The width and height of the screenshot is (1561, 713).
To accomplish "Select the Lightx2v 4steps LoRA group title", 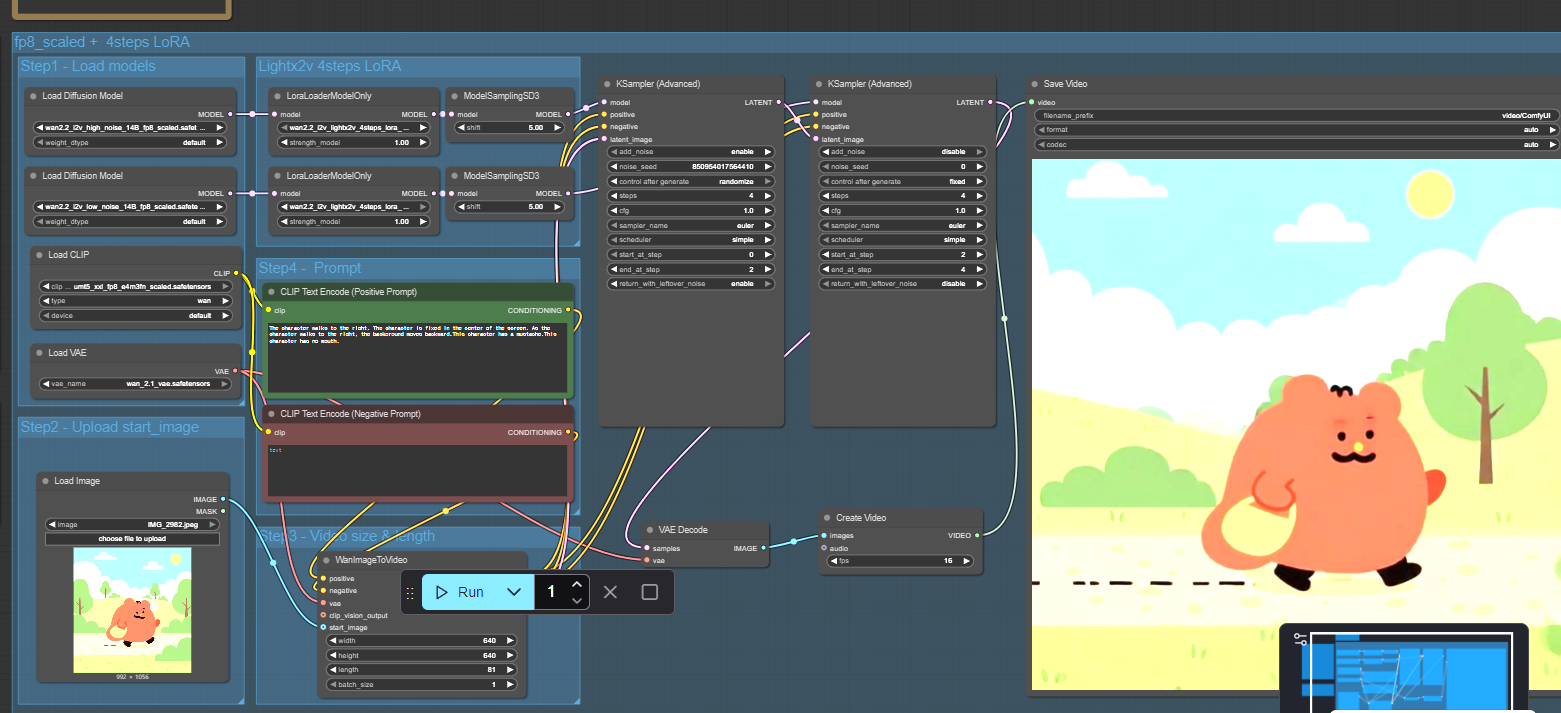I will 330,66.
